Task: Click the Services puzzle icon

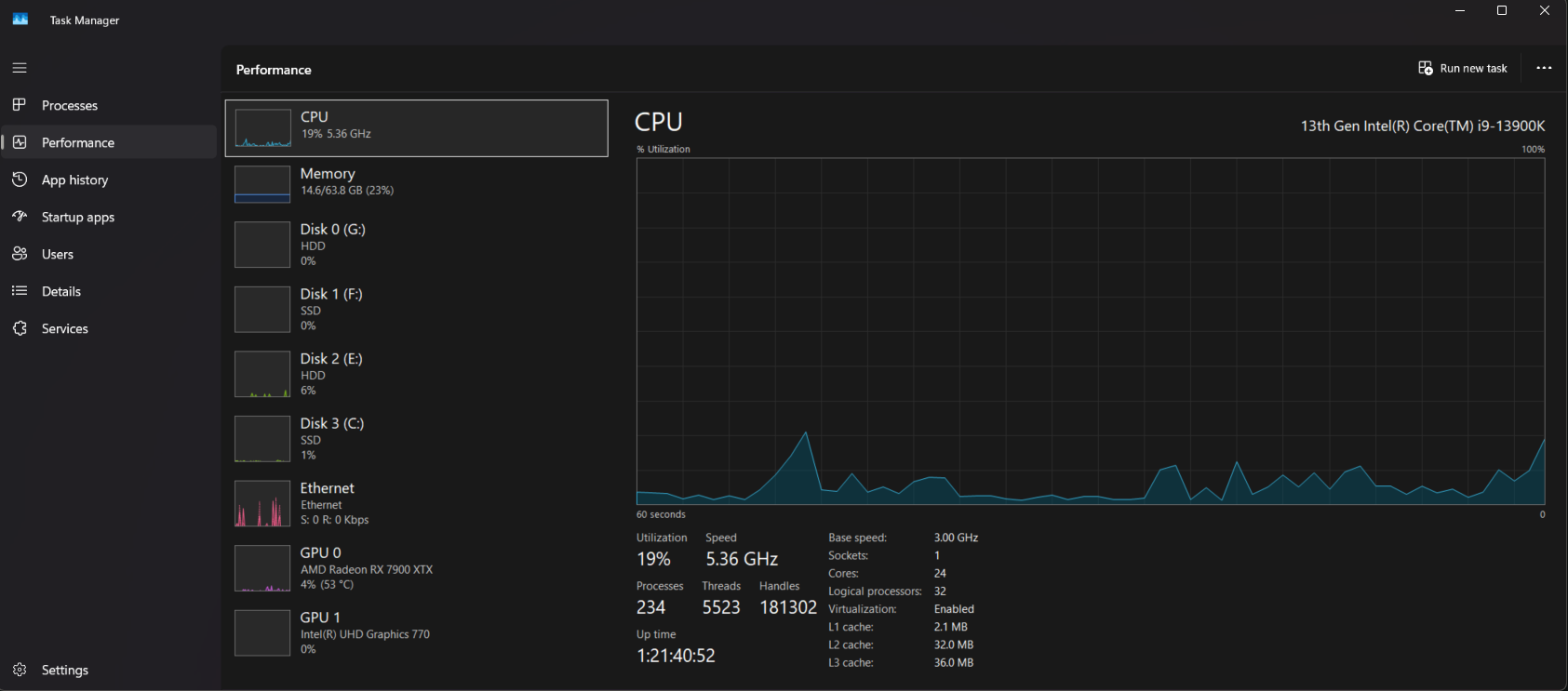Action: [x=20, y=328]
